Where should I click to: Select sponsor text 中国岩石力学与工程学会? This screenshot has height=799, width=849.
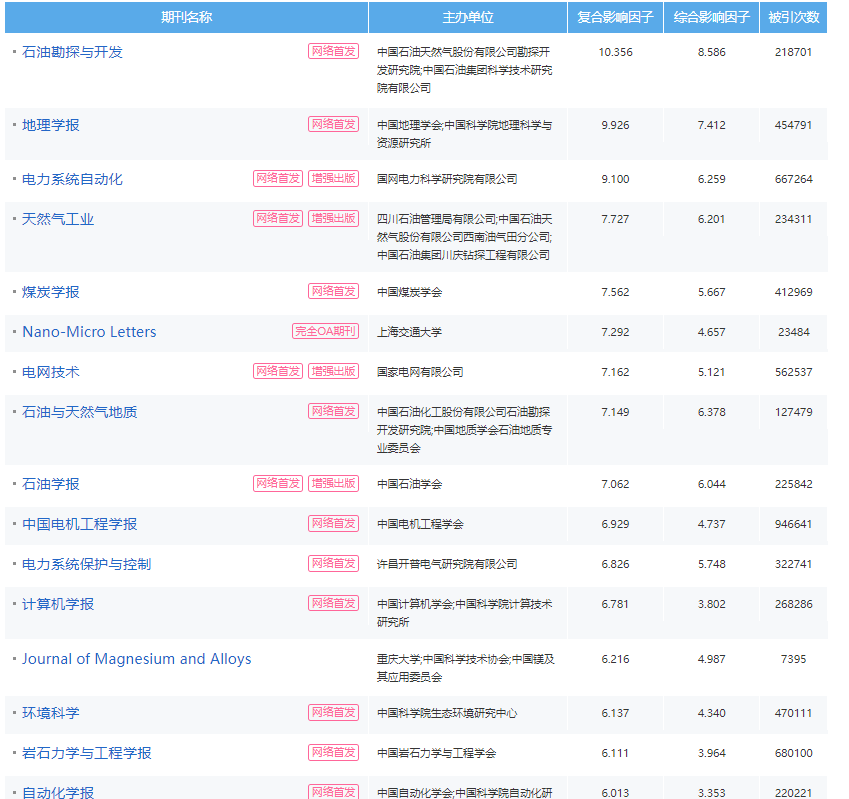(436, 753)
